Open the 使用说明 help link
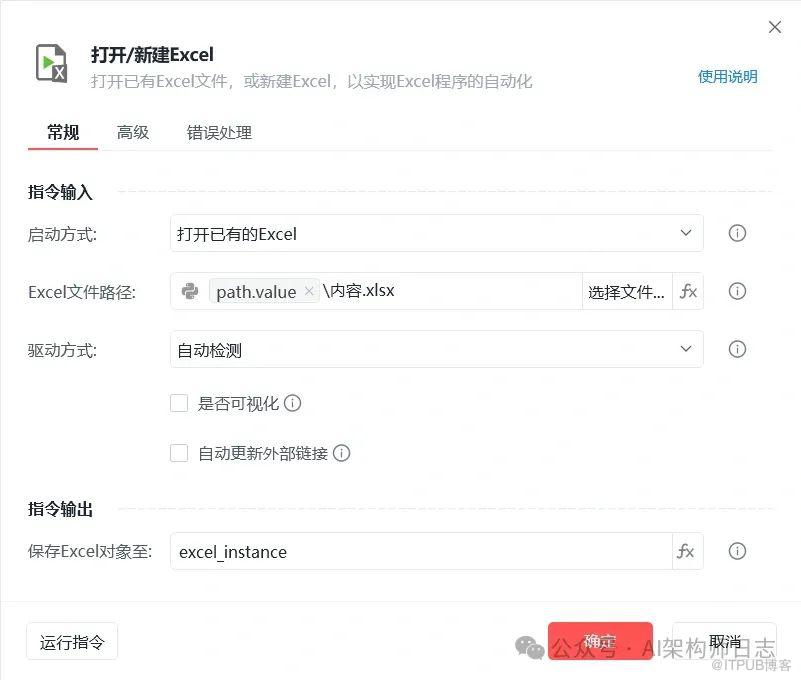Screen dimensions: 801x680 (727, 77)
